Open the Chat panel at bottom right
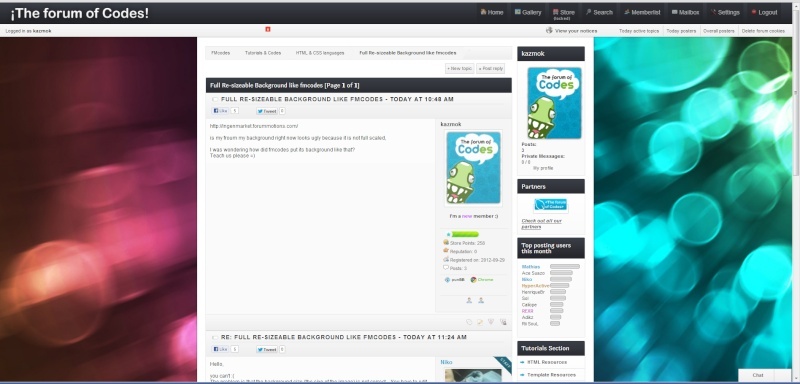 tap(758, 375)
